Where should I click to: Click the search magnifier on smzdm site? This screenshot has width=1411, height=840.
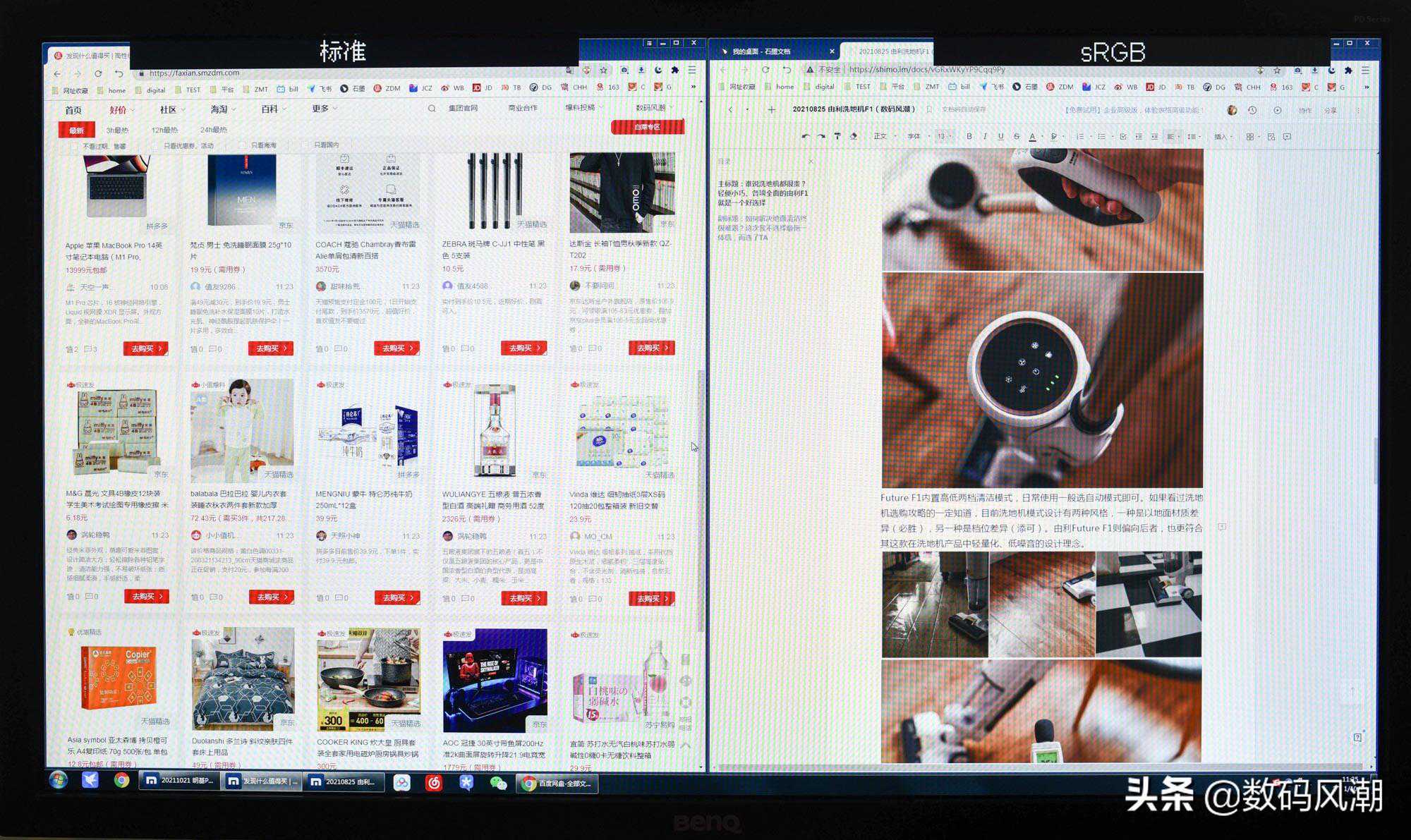(432, 109)
